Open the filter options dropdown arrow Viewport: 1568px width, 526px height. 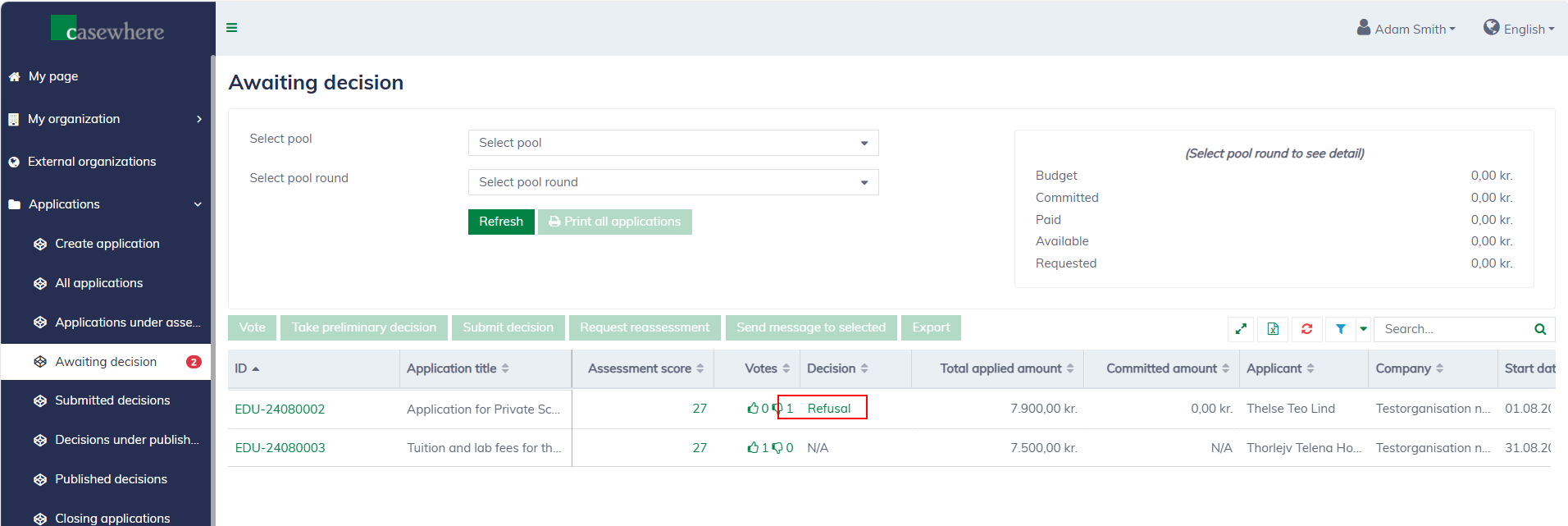tap(1363, 329)
